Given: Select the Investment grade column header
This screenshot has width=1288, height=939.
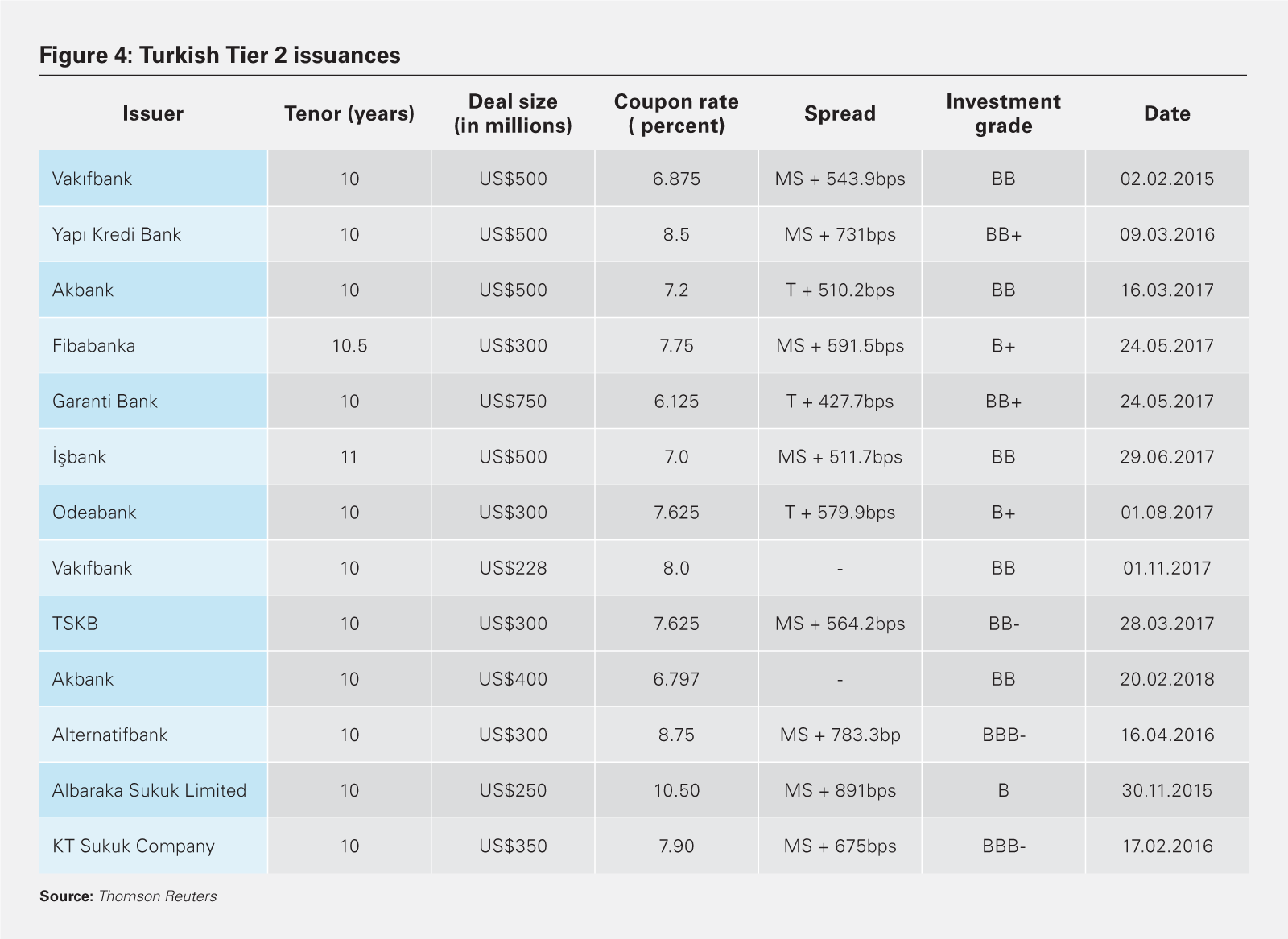Looking at the screenshot, I should (x=1003, y=113).
